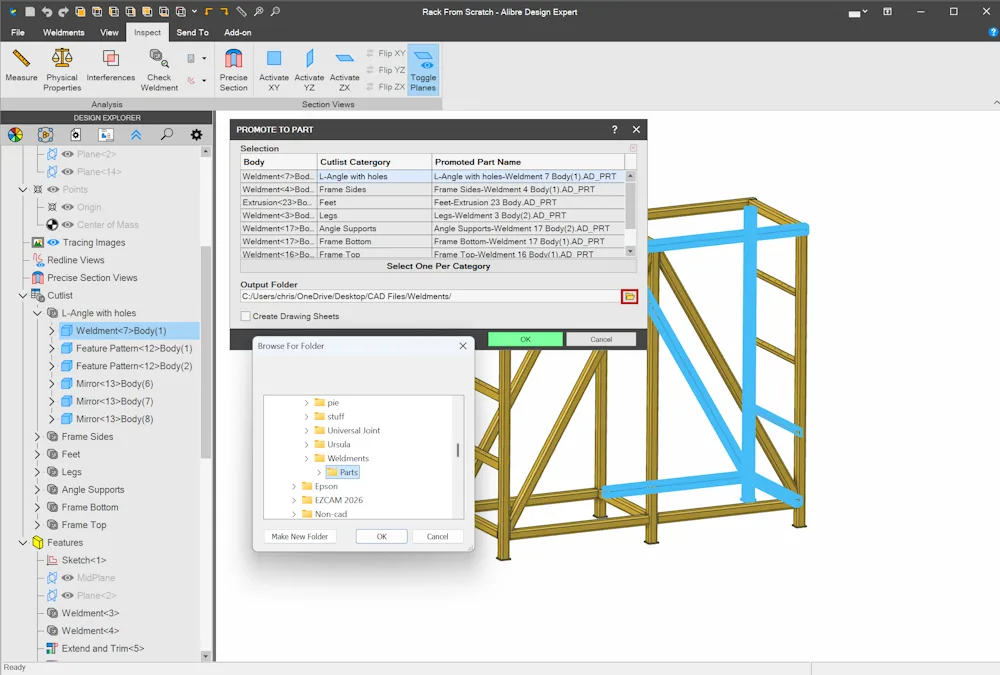Click the Toggle Planes button
Viewport: 1000px width, 675px height.
point(423,70)
